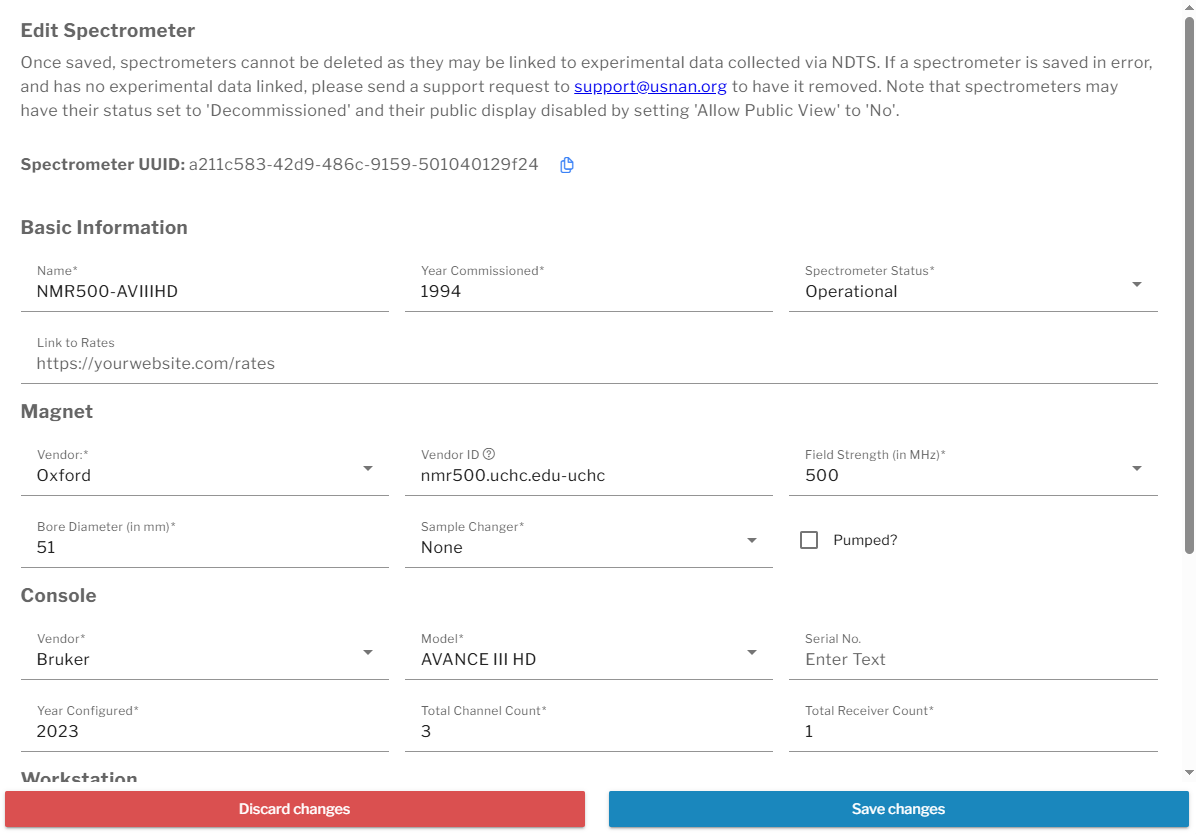Copy the Spectrometer UUID to clipboard
Viewport: 1196px width, 834px height.
[566, 165]
